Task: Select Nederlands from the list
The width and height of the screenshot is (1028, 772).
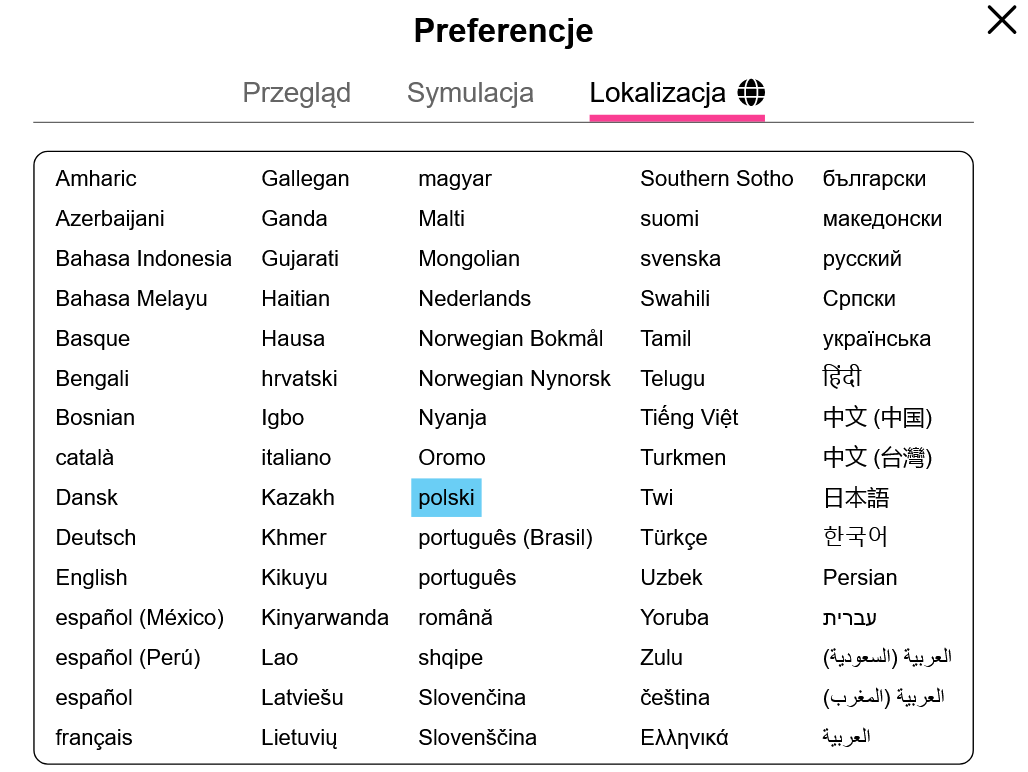Action: tap(475, 298)
